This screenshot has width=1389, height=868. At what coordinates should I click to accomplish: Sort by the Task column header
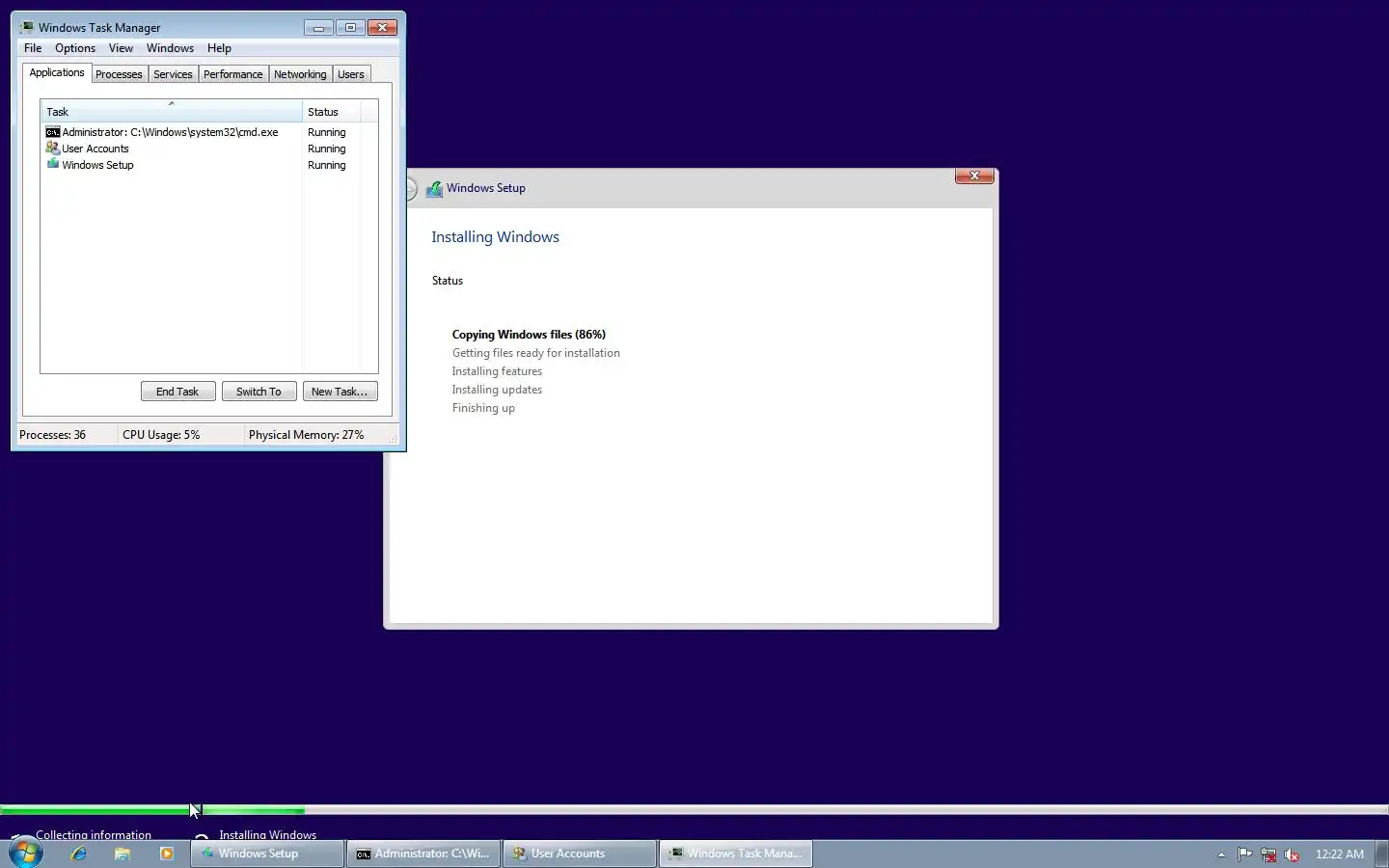coord(172,111)
